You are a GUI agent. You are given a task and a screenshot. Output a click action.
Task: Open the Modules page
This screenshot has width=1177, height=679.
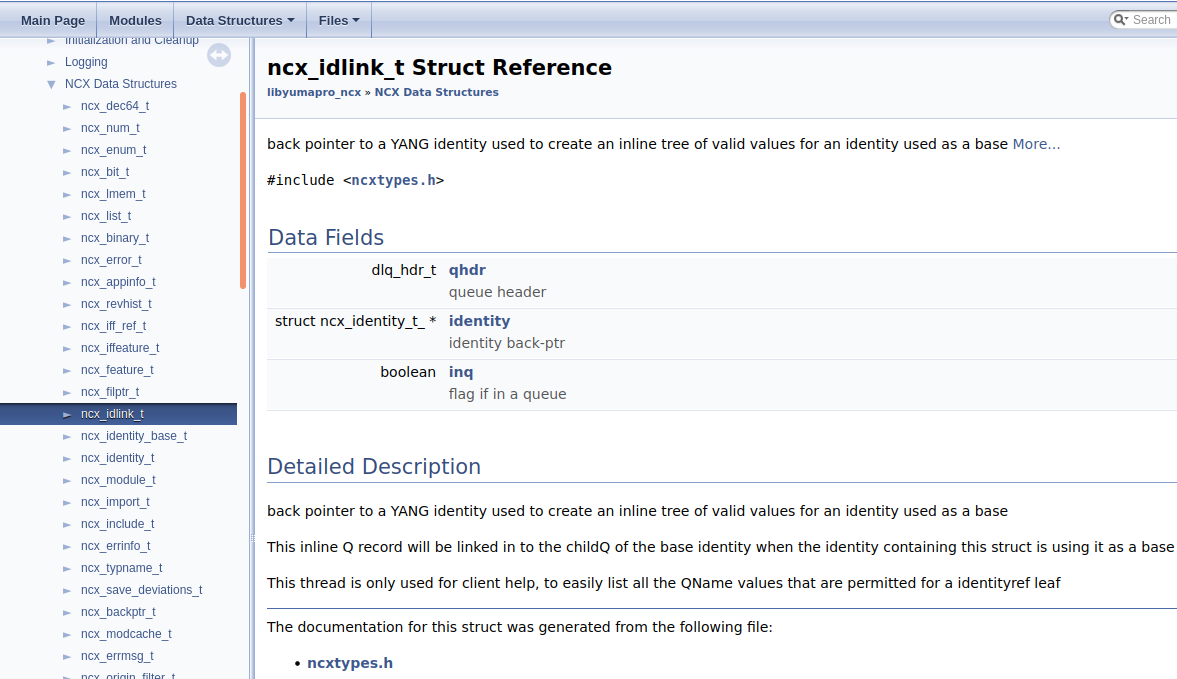pyautogui.click(x=134, y=19)
